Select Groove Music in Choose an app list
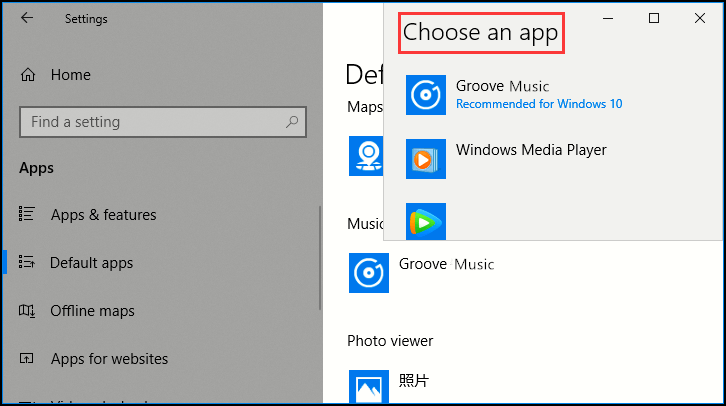The image size is (726, 406). pos(502,86)
